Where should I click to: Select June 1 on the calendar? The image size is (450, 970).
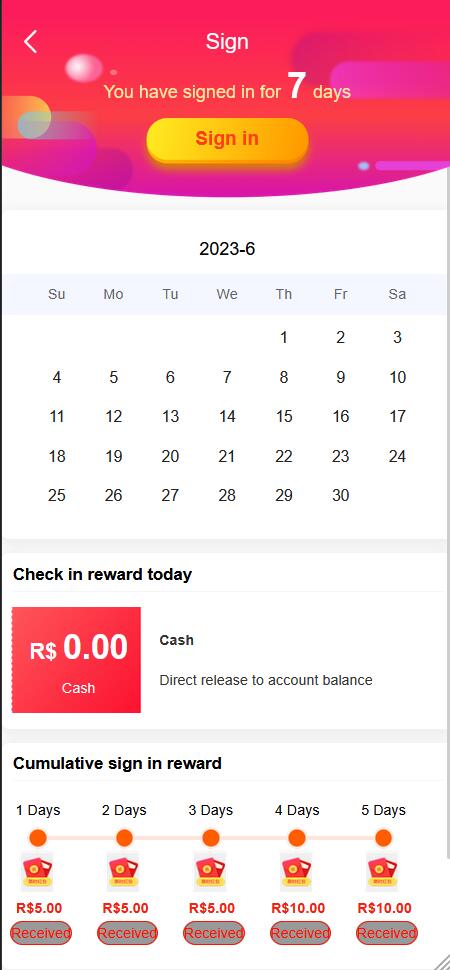tap(283, 337)
